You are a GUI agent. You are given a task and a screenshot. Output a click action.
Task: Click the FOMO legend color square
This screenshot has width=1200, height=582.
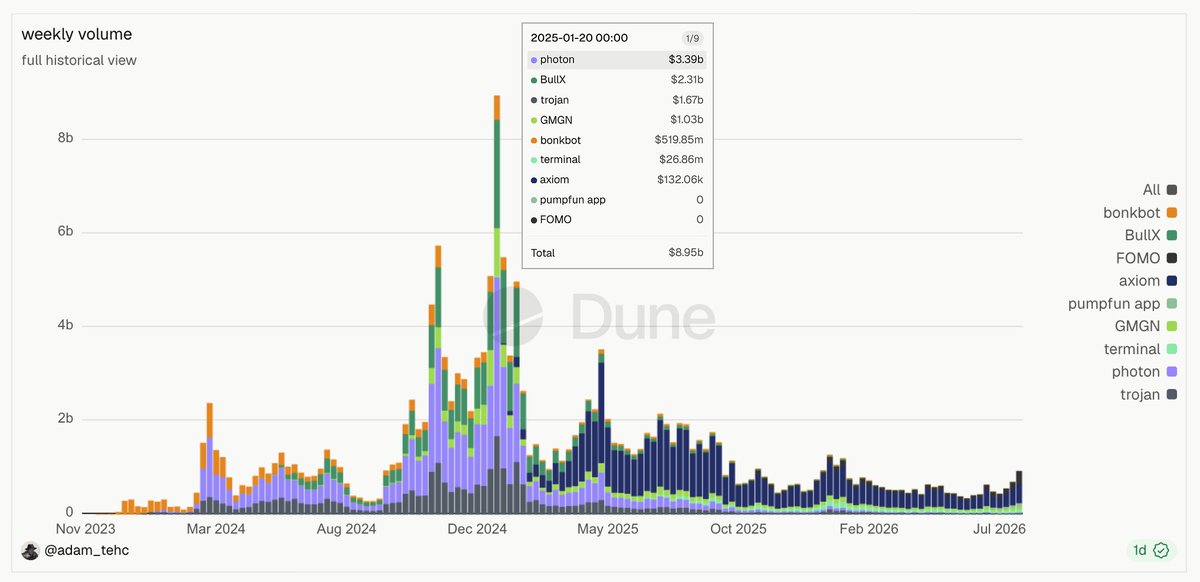click(1171, 258)
